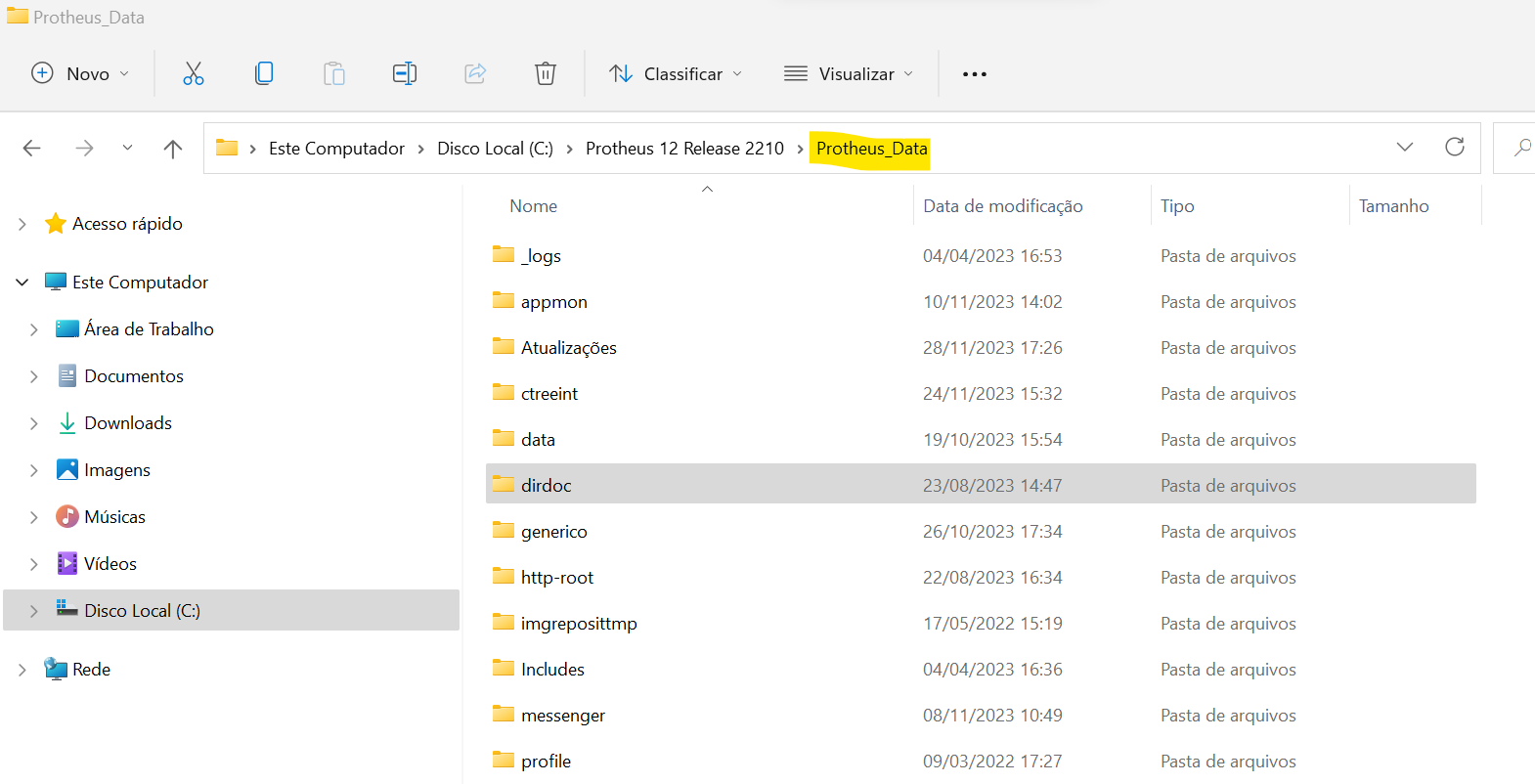Open the Classificar sort menu
Image resolution: width=1535 pixels, height=784 pixels.
click(x=676, y=74)
